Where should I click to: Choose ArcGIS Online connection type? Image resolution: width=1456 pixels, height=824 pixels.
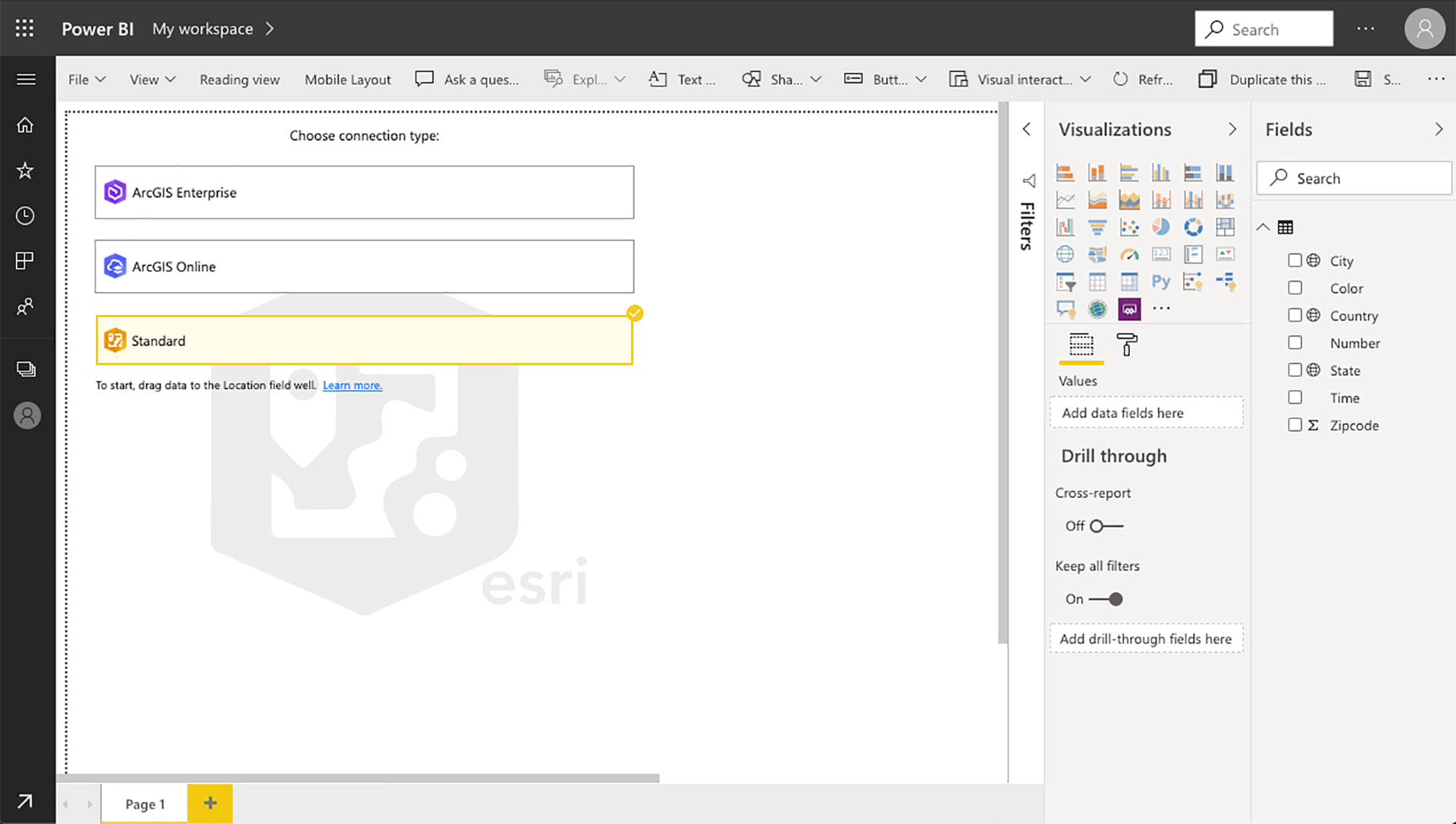coord(364,267)
